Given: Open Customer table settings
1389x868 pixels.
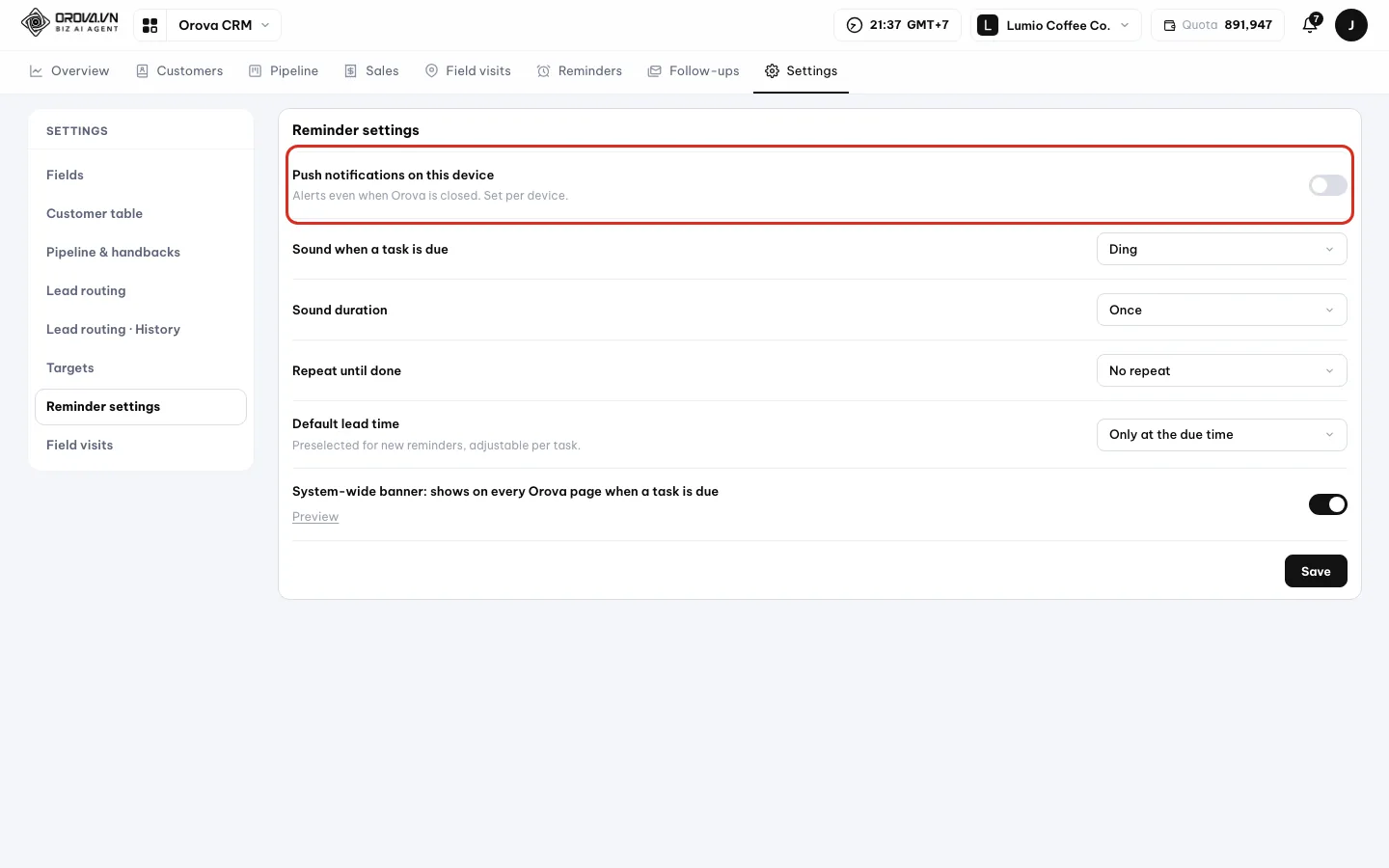Looking at the screenshot, I should (x=141, y=213).
